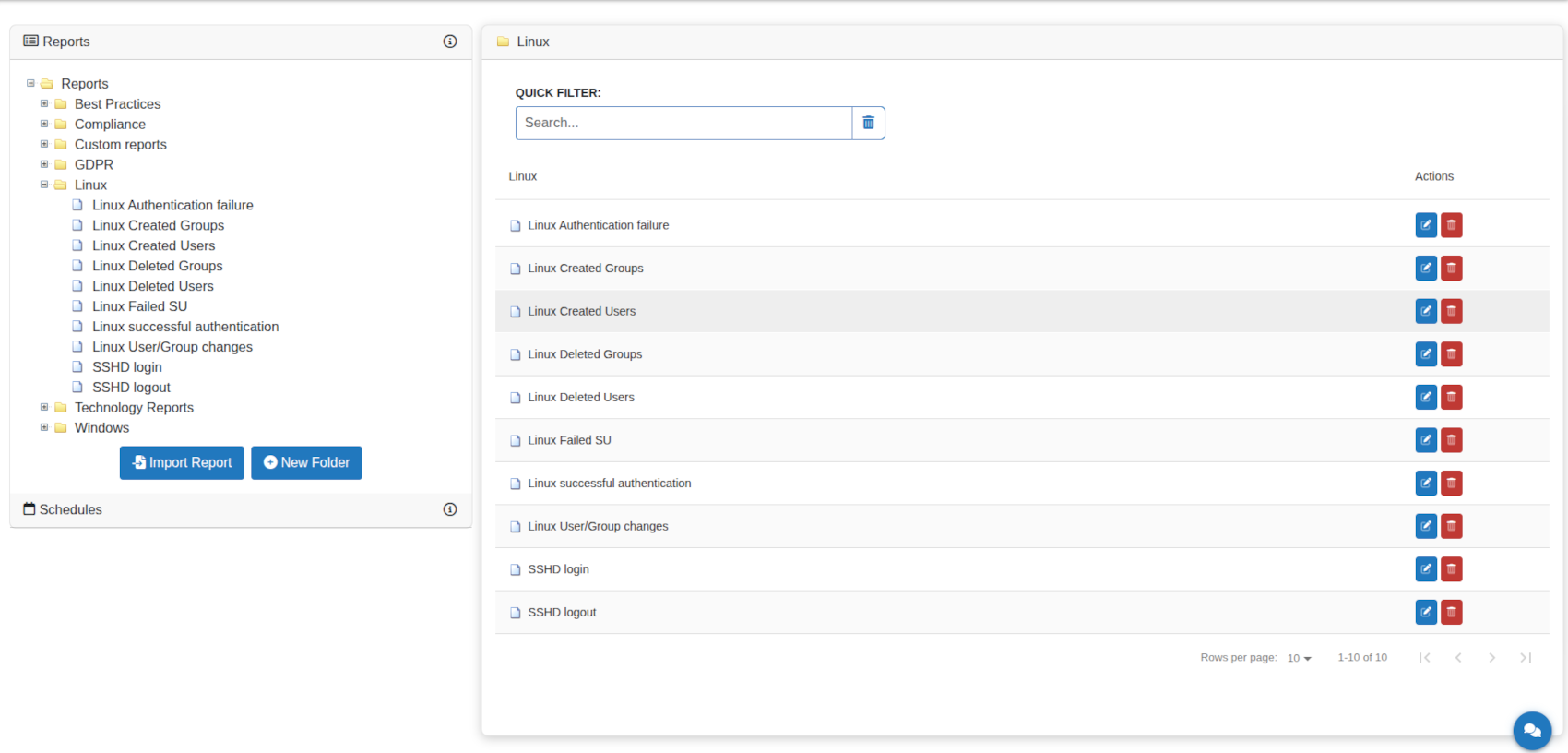The height and width of the screenshot is (753, 1568).
Task: Go to next page of results
Action: 1491,658
